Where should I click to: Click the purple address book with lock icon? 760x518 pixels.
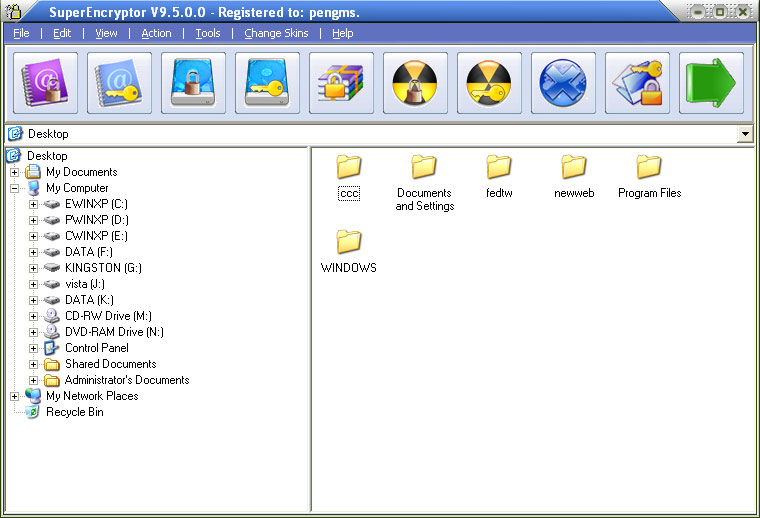tap(45, 83)
